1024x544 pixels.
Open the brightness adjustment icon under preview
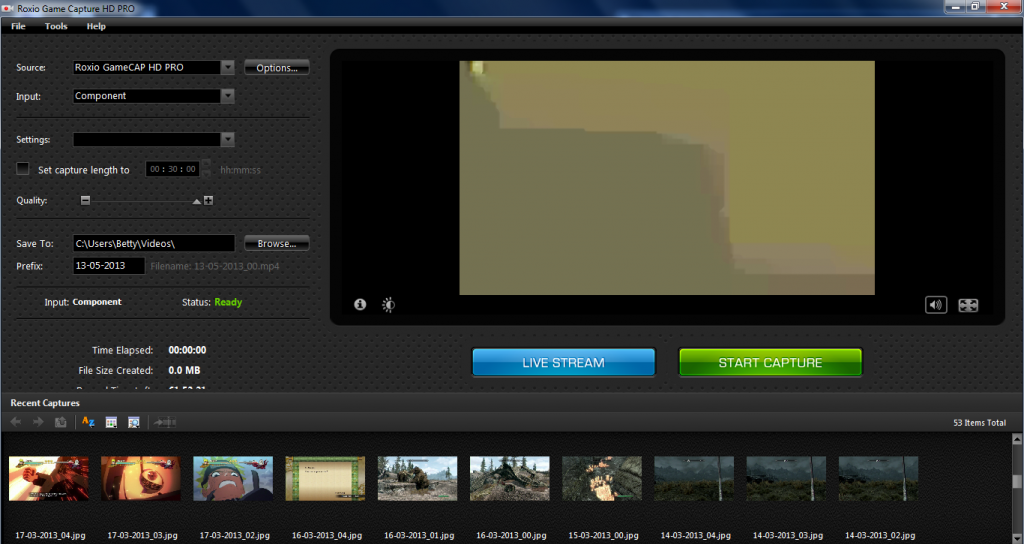click(x=389, y=304)
